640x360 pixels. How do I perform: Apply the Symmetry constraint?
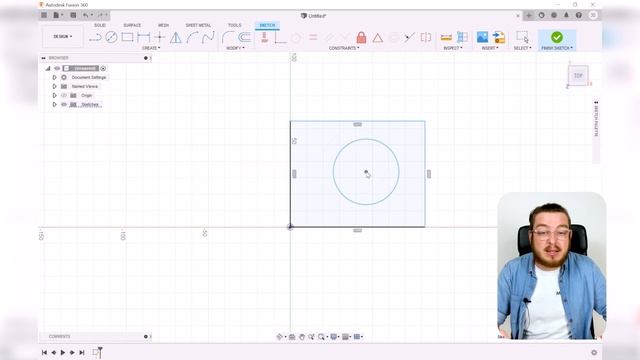[x=426, y=37]
